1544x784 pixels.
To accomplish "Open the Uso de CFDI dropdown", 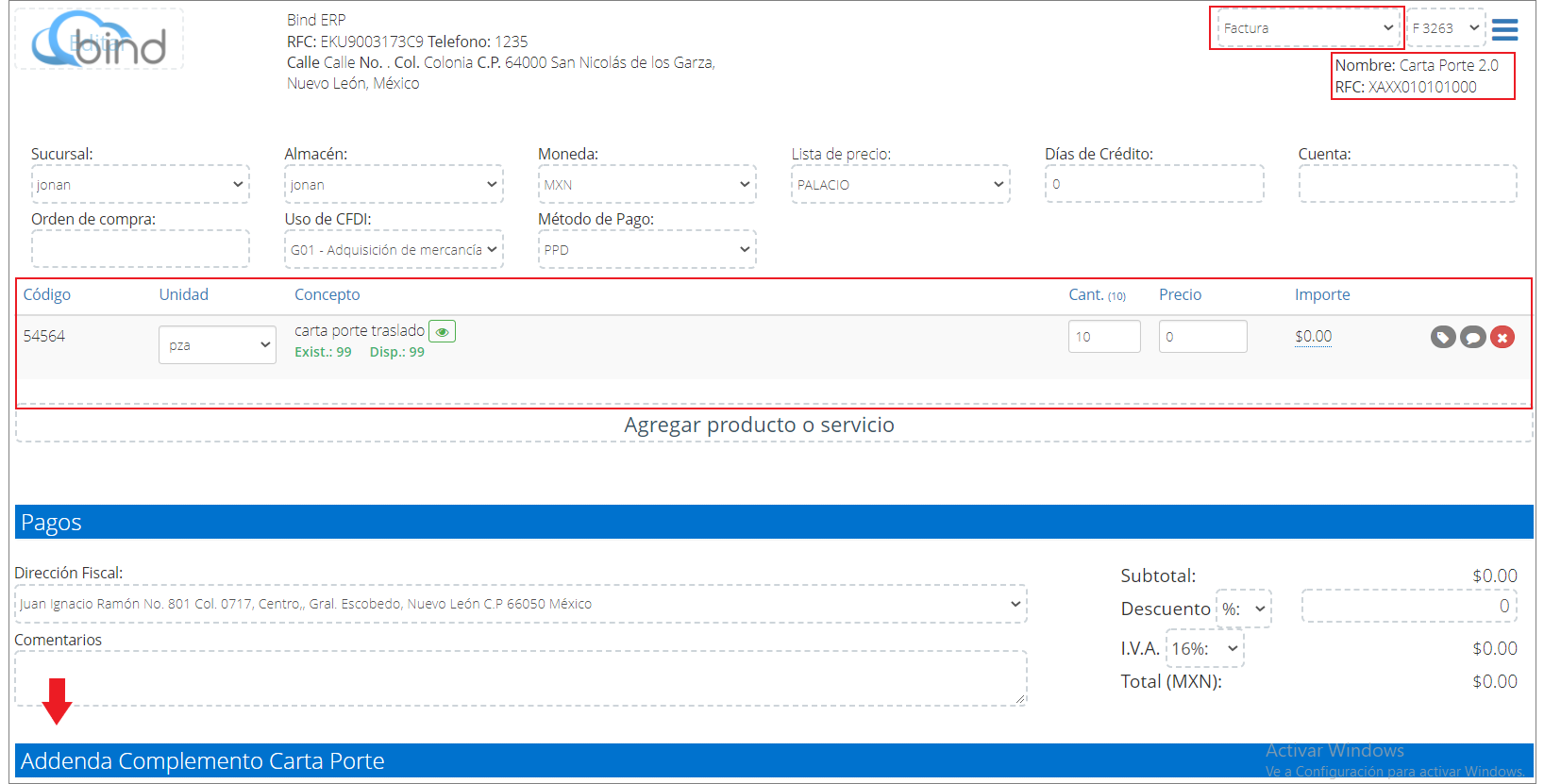I will point(394,249).
